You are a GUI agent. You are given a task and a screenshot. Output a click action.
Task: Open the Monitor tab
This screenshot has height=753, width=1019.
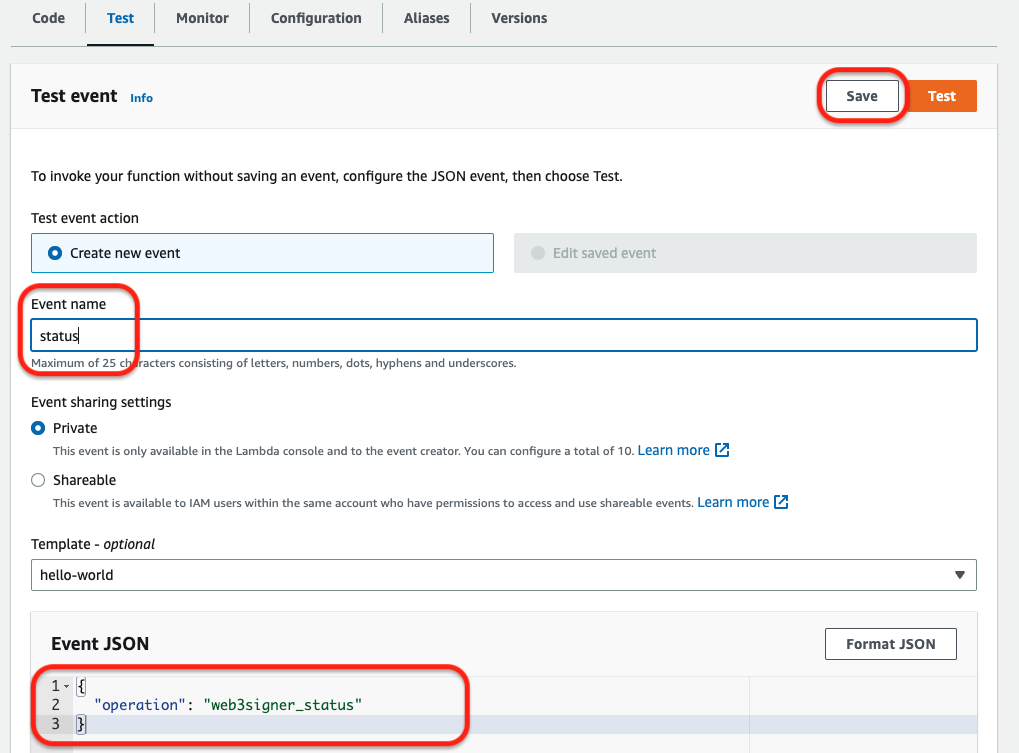point(202,18)
